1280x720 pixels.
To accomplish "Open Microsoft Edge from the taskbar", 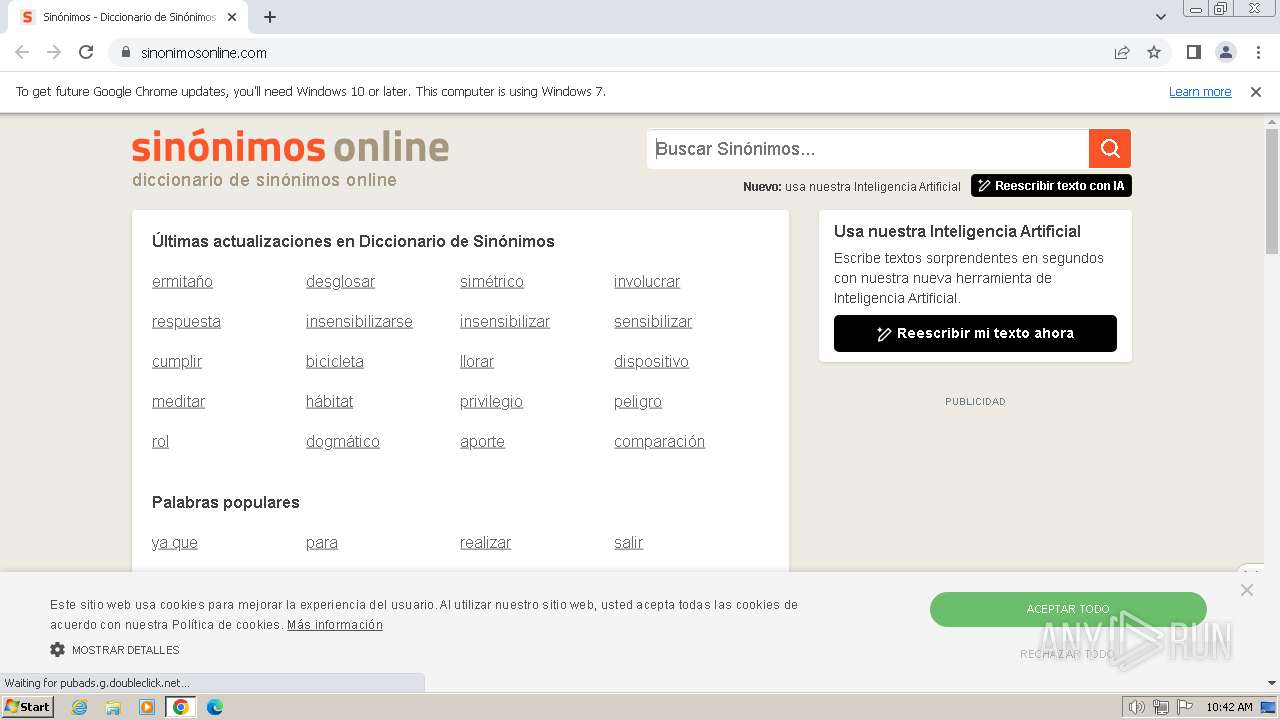I will pos(215,707).
